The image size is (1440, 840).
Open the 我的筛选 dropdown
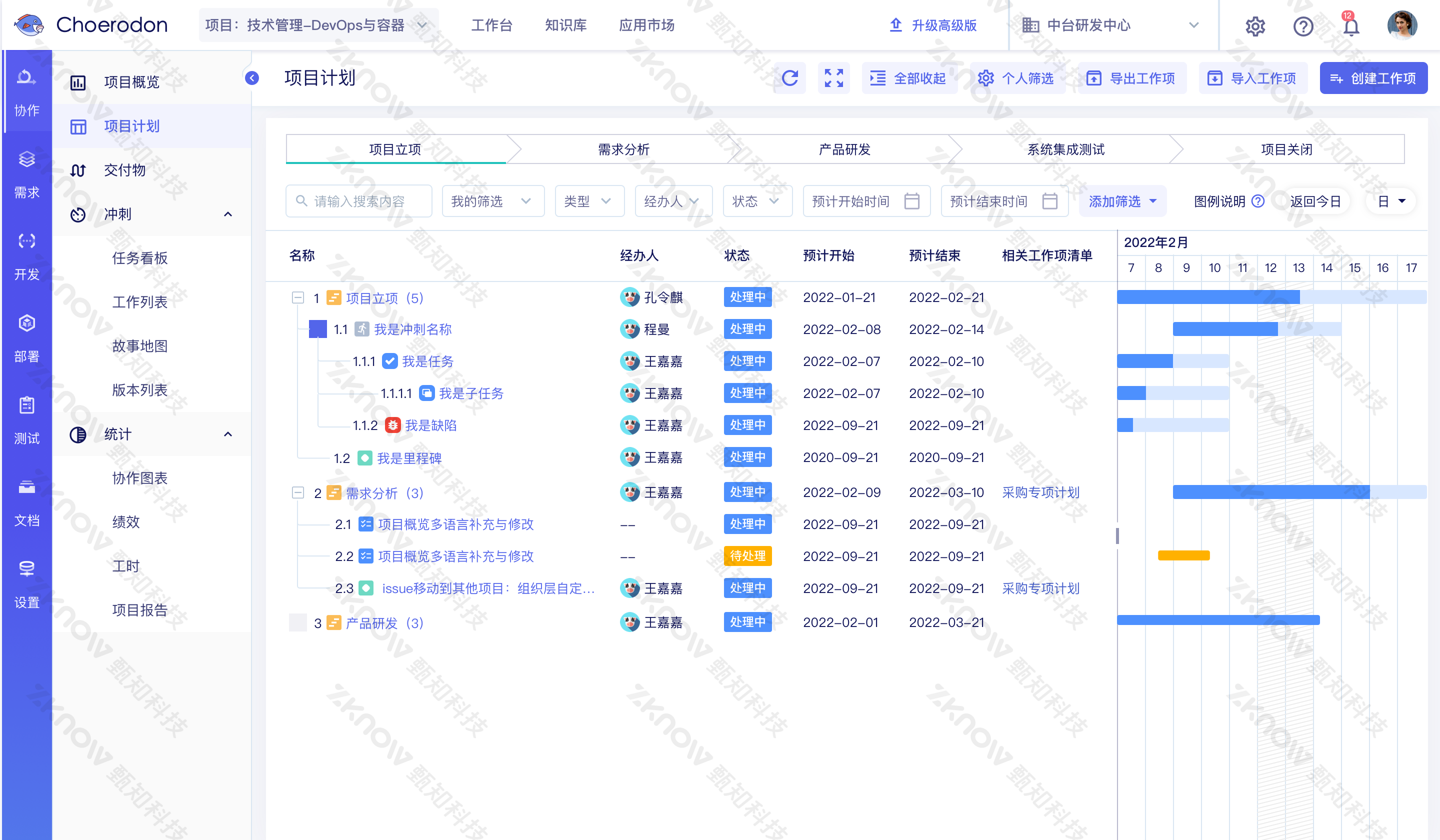point(492,201)
